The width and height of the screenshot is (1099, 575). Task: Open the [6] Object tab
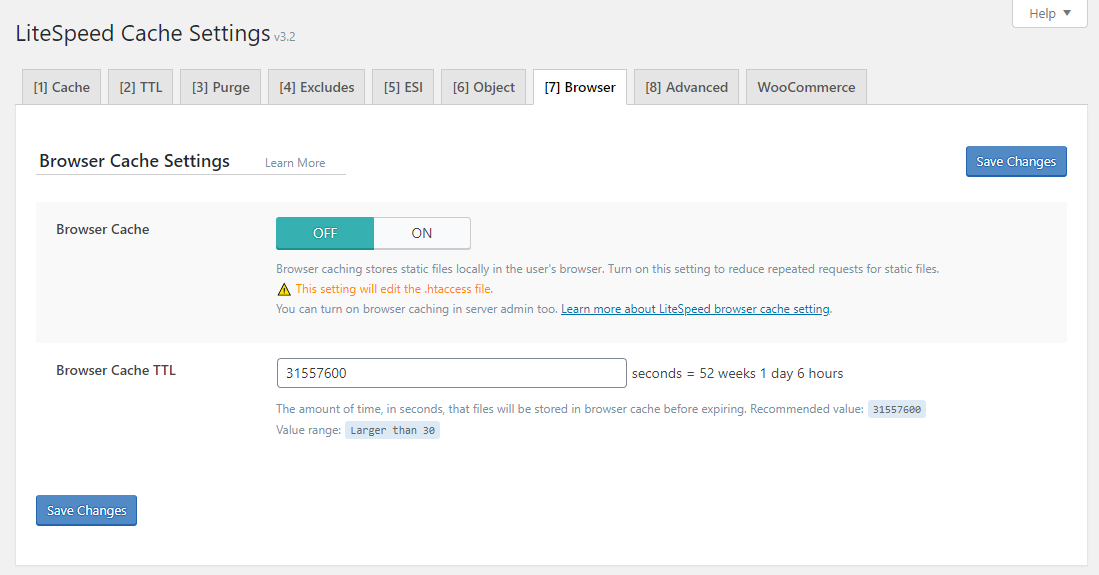coord(484,88)
